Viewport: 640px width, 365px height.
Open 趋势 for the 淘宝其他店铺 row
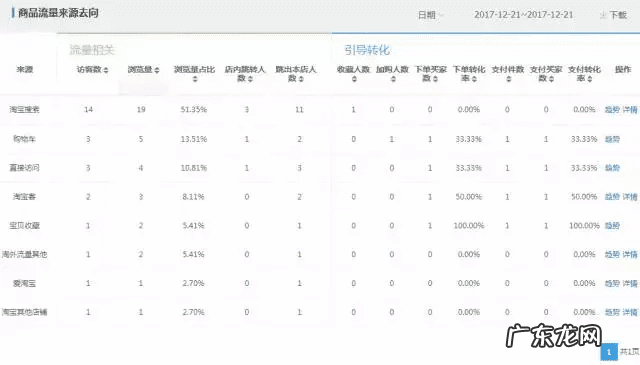coord(612,312)
